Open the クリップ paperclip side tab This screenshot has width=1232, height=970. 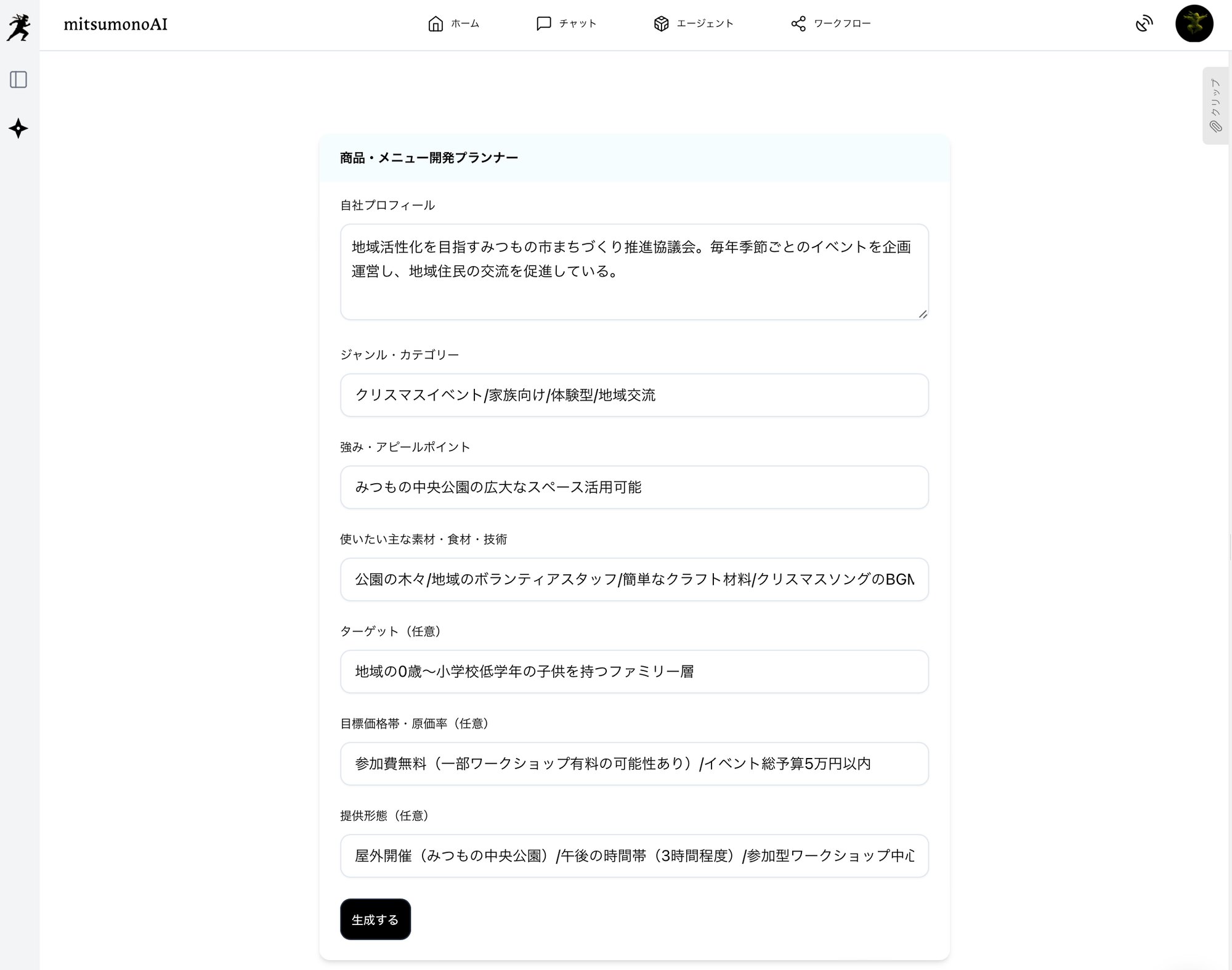(x=1215, y=105)
